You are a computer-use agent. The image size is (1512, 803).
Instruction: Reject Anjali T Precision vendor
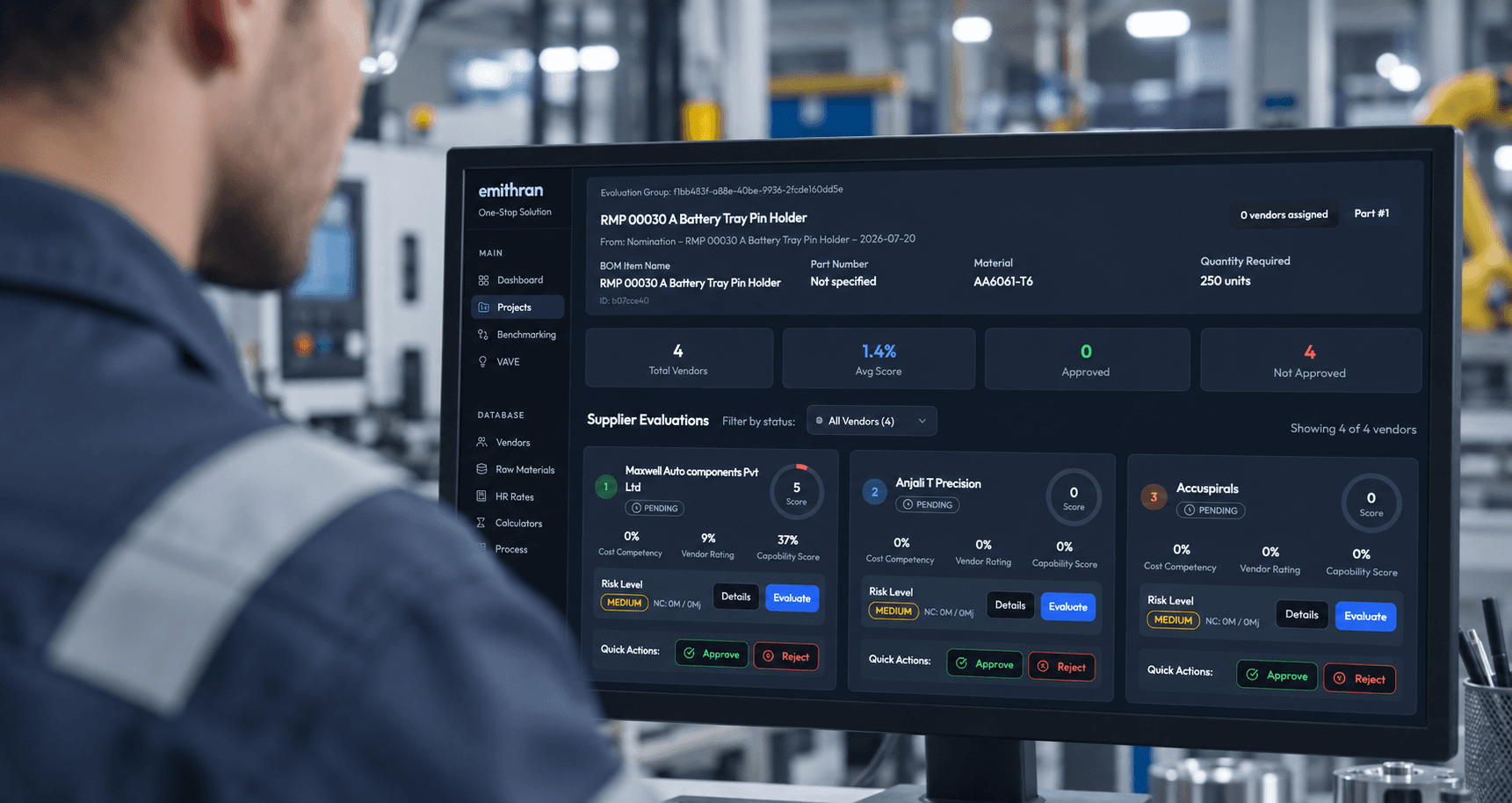click(1061, 667)
